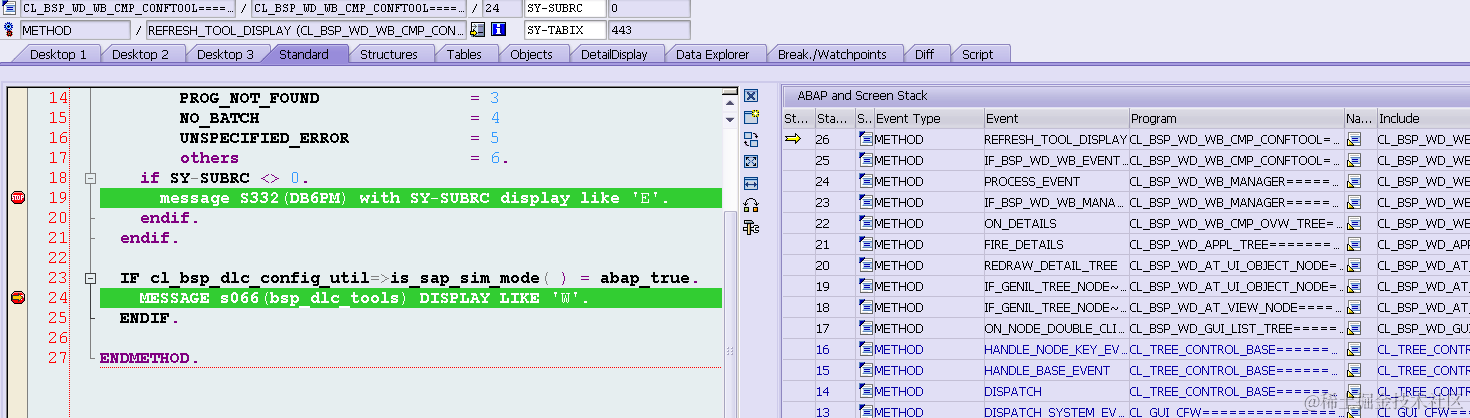The image size is (1470, 418).
Task: Open the Objects tab
Action: [x=531, y=54]
